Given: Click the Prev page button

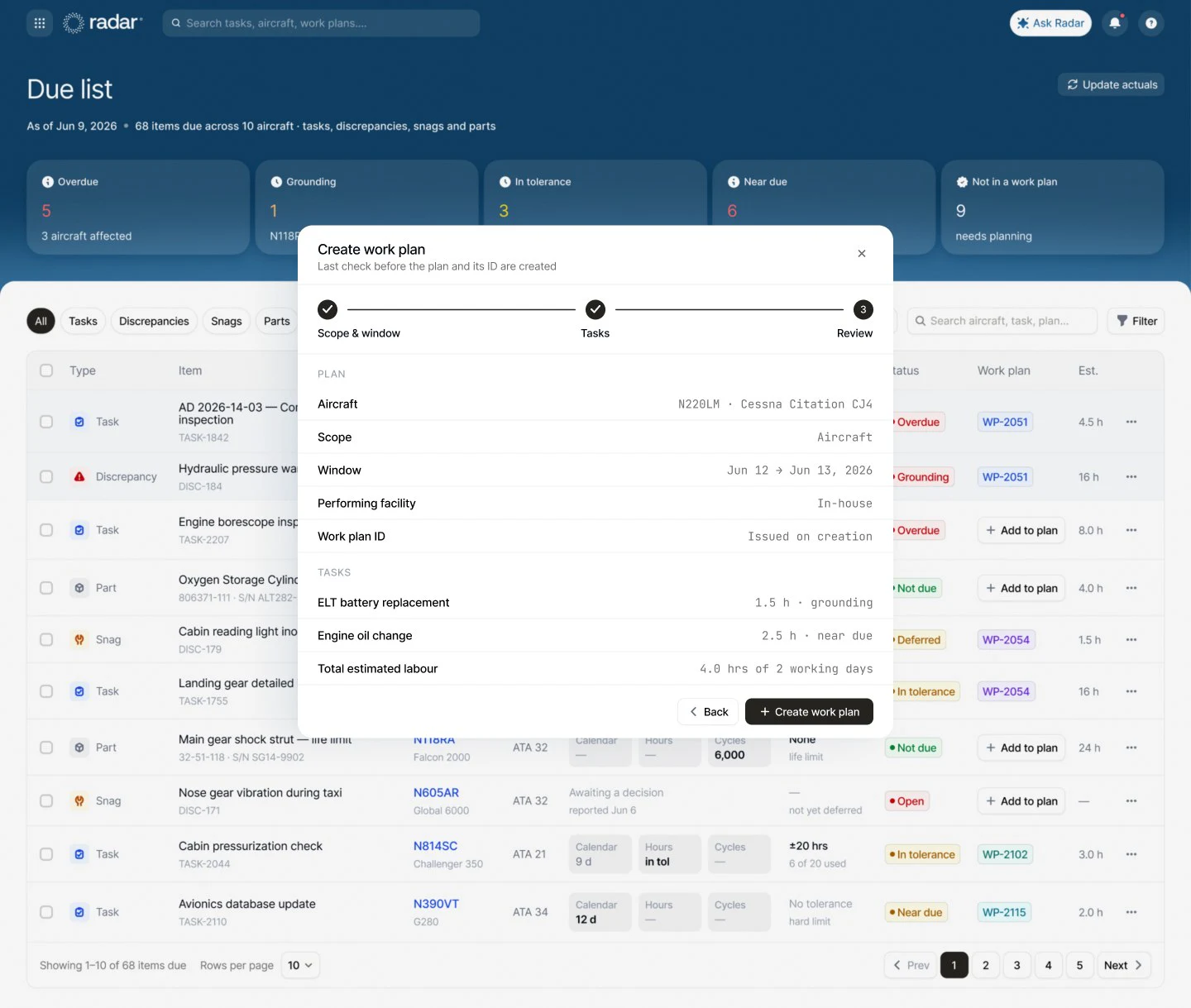Looking at the screenshot, I should point(911,965).
